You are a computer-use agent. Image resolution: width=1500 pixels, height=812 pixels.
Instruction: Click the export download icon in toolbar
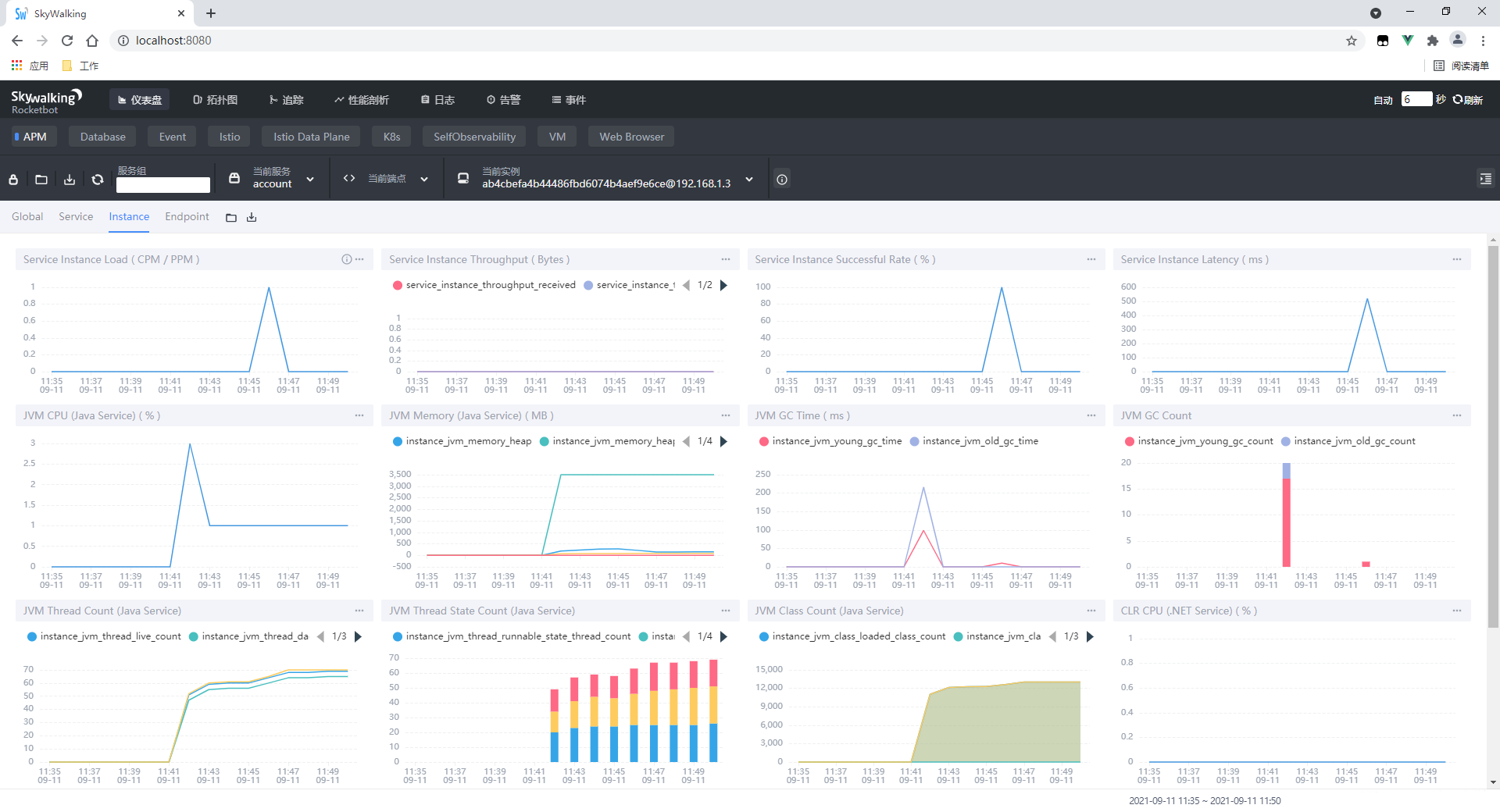point(70,180)
